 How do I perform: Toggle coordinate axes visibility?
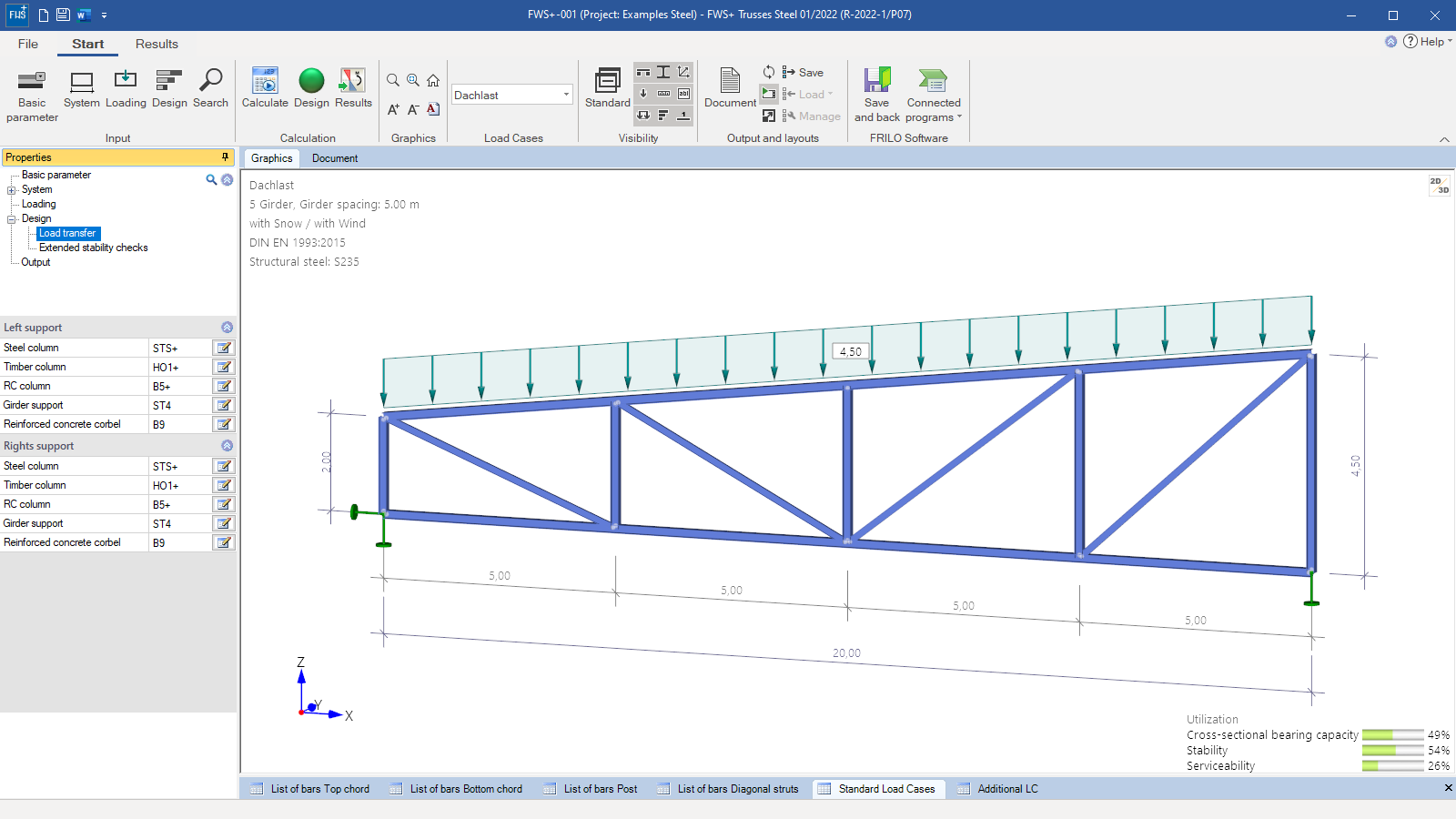[x=683, y=72]
